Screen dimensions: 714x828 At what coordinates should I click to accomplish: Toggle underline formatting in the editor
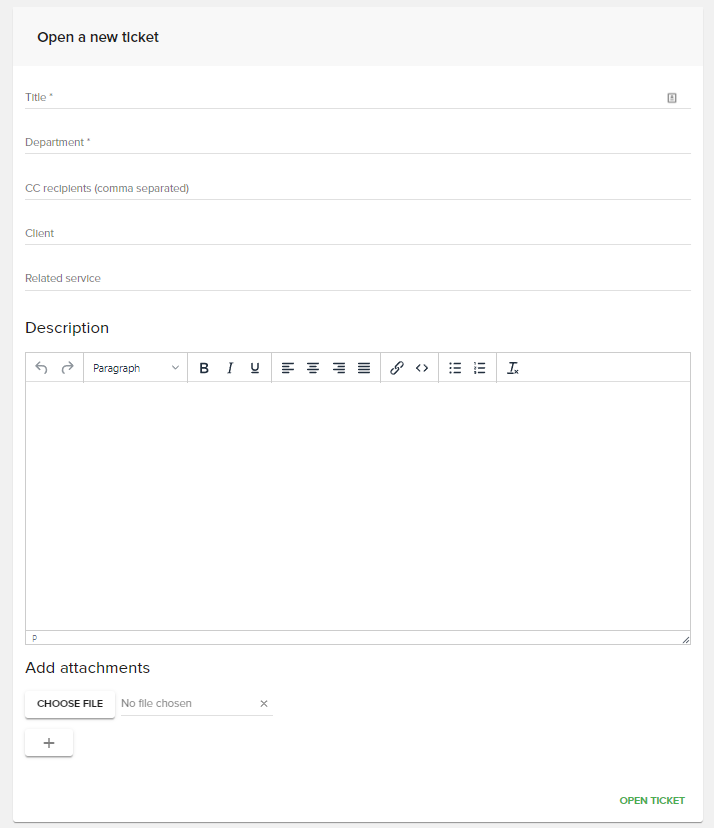(254, 367)
